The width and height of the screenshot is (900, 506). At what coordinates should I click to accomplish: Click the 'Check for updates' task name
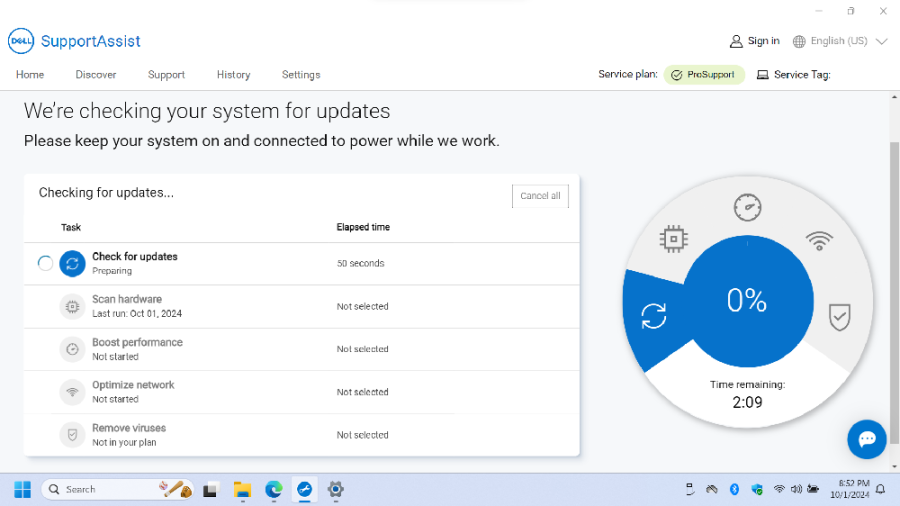pyautogui.click(x=135, y=256)
